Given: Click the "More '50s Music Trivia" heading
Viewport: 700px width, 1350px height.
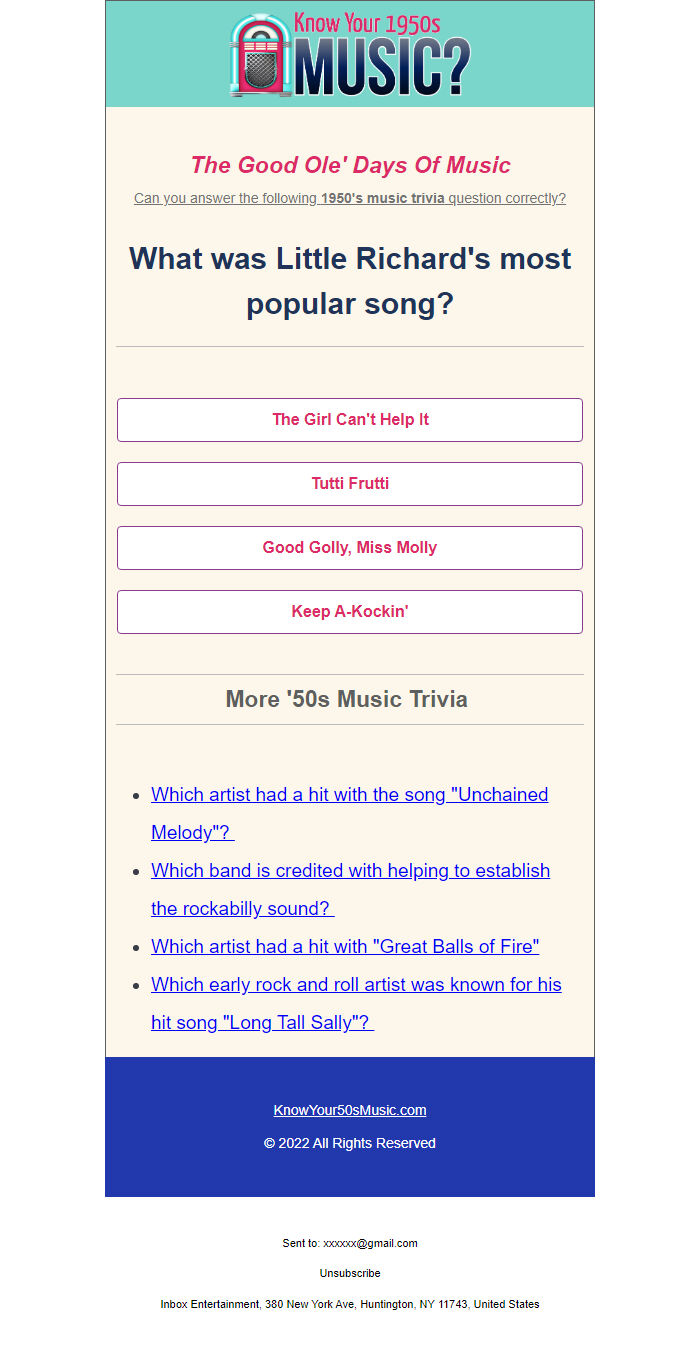Looking at the screenshot, I should click(347, 699).
